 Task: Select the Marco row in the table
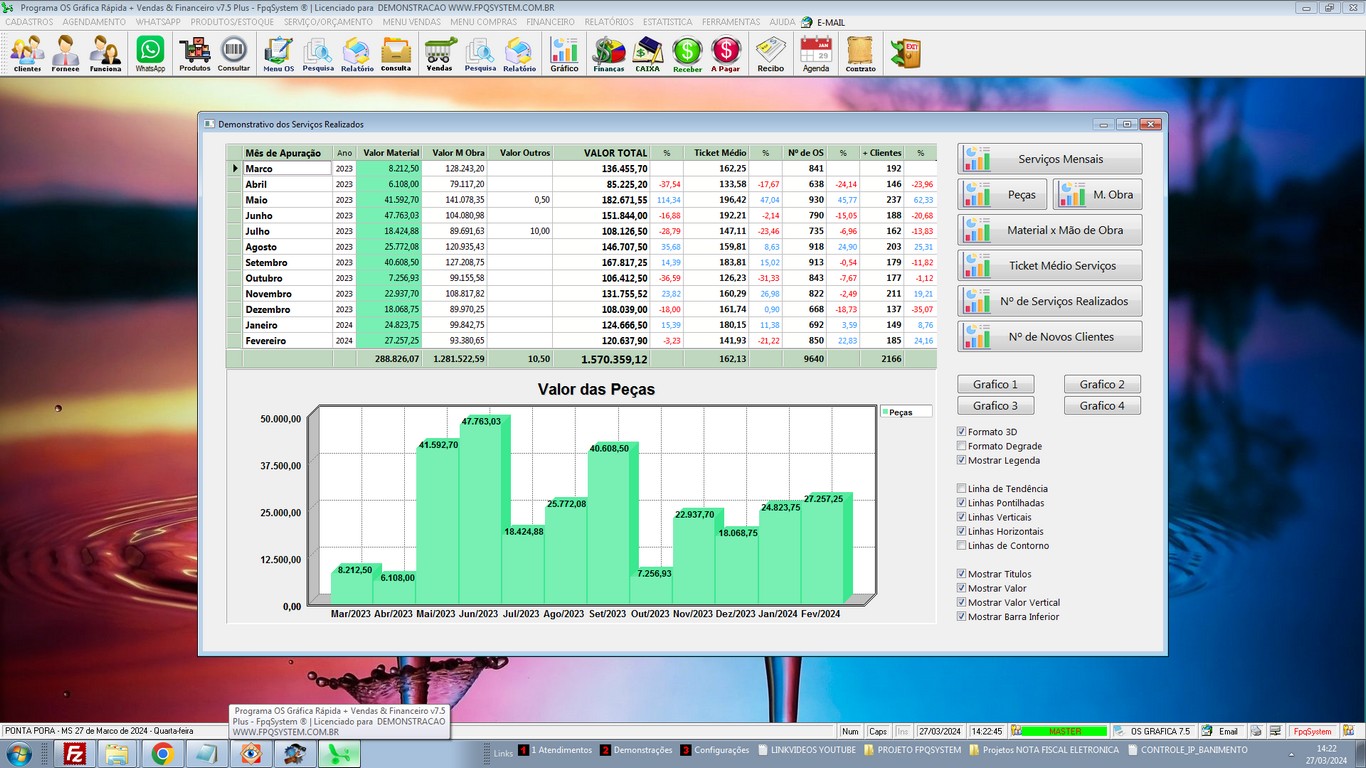coord(580,169)
